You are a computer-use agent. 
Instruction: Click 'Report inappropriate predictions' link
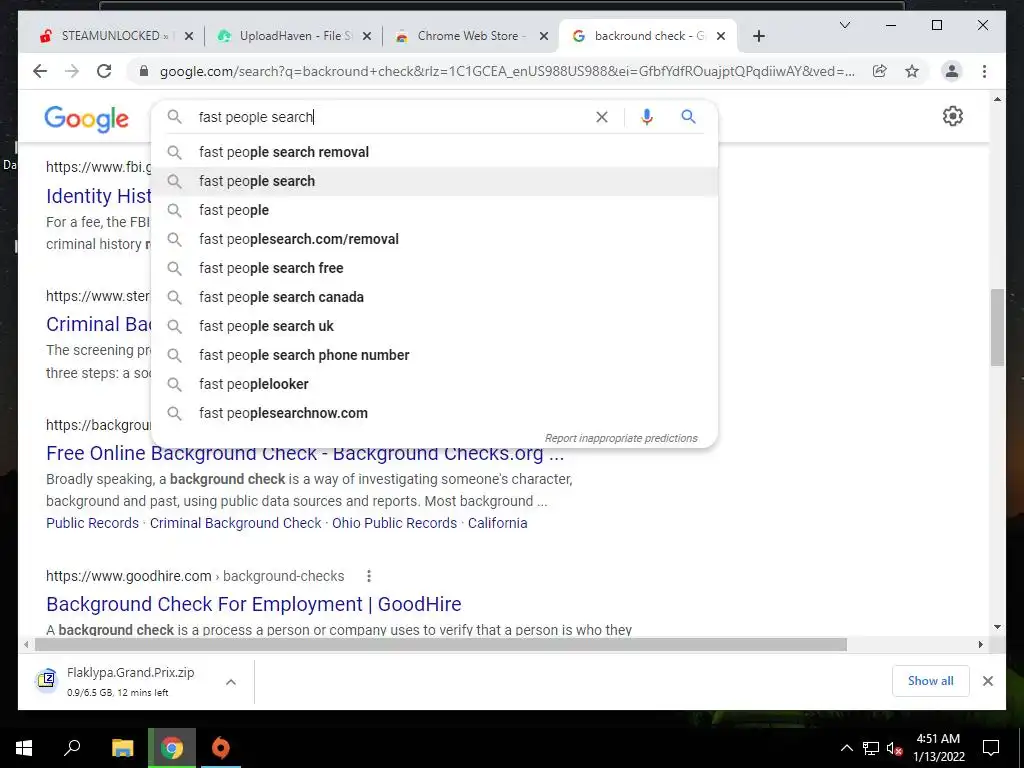[x=621, y=438]
